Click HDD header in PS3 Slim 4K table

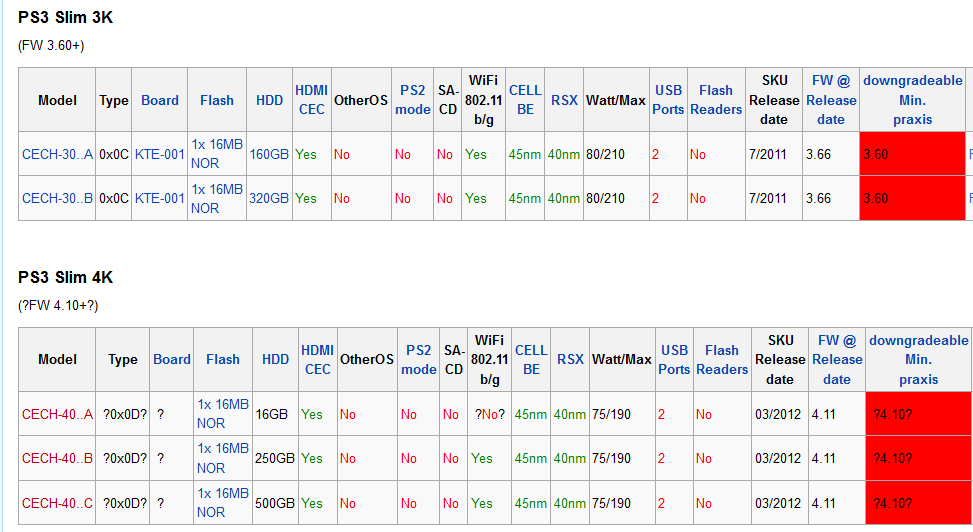(276, 359)
